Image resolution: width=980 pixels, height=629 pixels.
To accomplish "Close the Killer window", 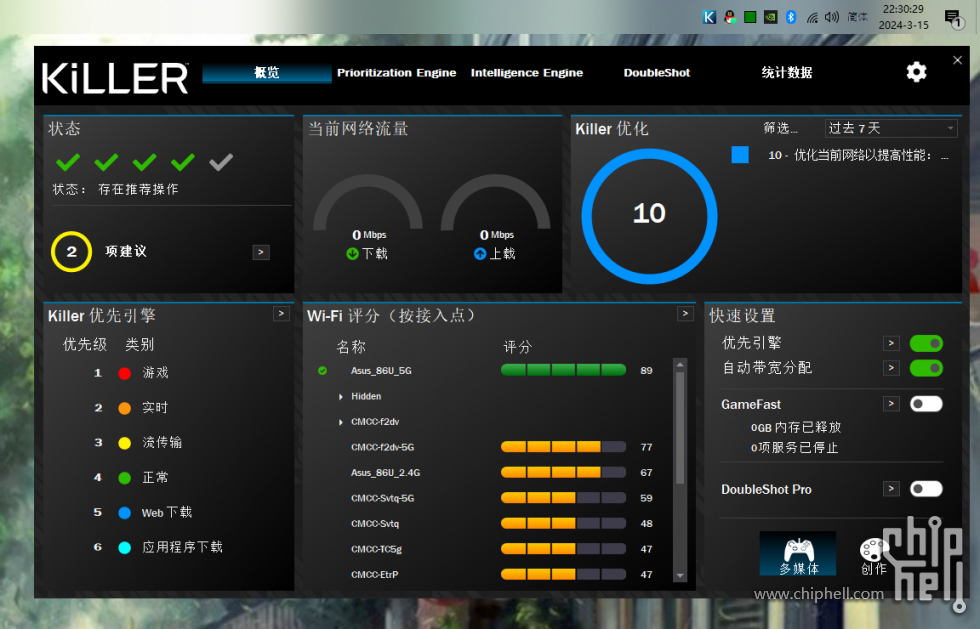I will [x=958, y=60].
